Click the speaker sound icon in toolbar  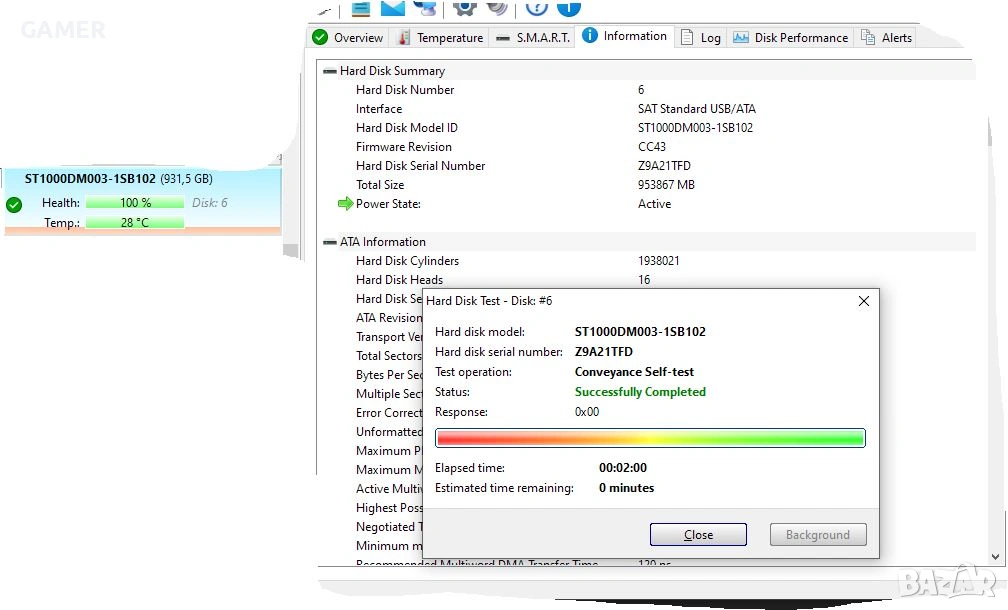[497, 7]
